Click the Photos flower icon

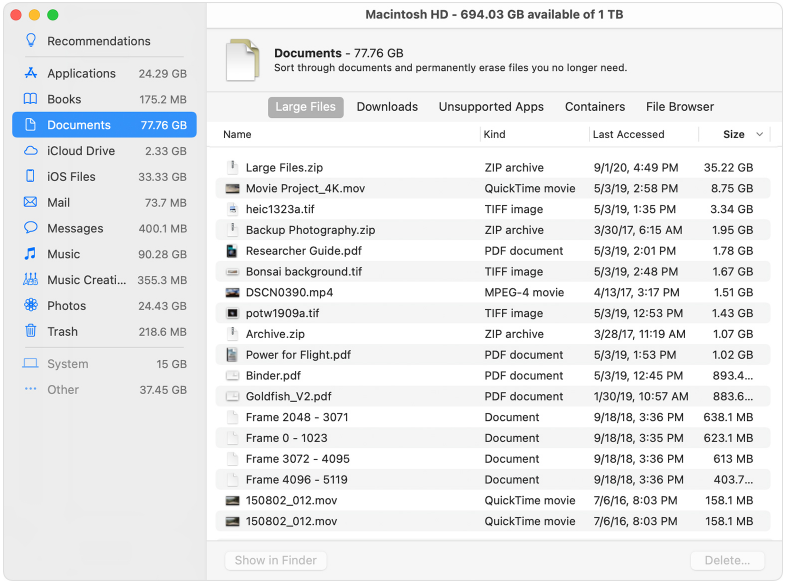(x=30, y=306)
